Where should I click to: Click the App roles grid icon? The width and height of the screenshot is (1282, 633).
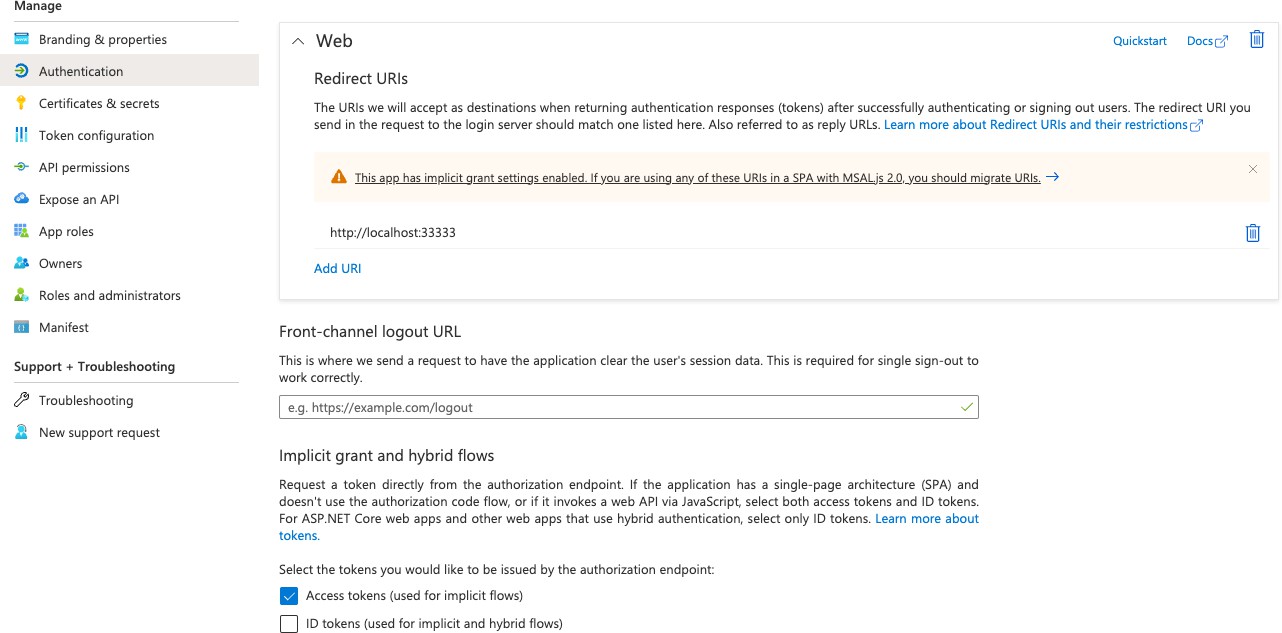(x=21, y=232)
